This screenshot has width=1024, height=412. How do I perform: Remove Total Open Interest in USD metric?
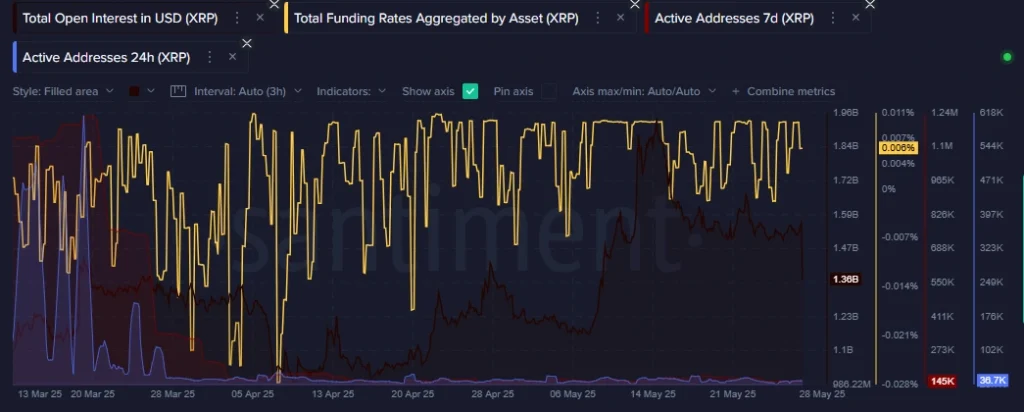coord(260,18)
